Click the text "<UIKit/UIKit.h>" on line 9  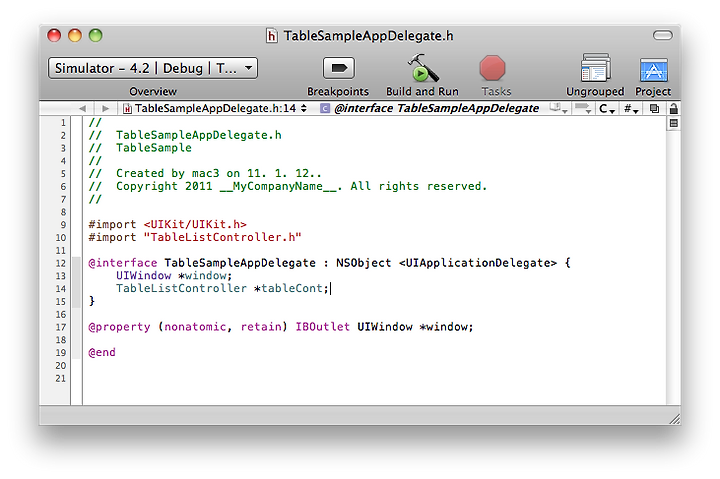click(x=195, y=225)
